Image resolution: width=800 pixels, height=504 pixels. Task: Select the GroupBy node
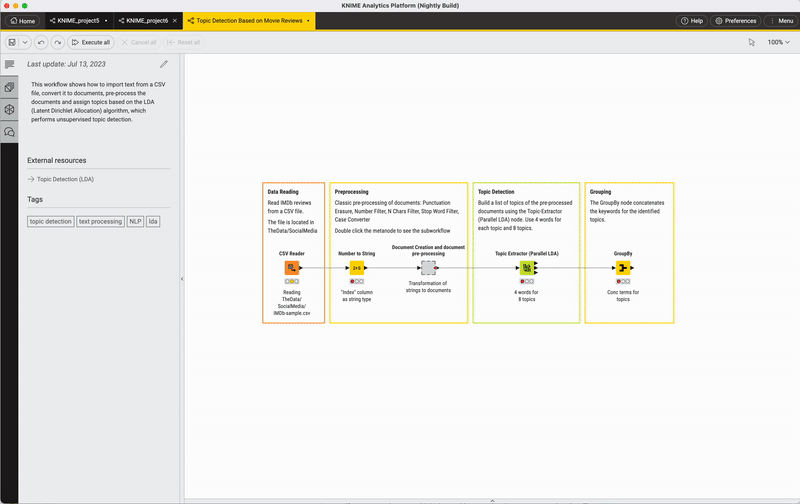623,268
